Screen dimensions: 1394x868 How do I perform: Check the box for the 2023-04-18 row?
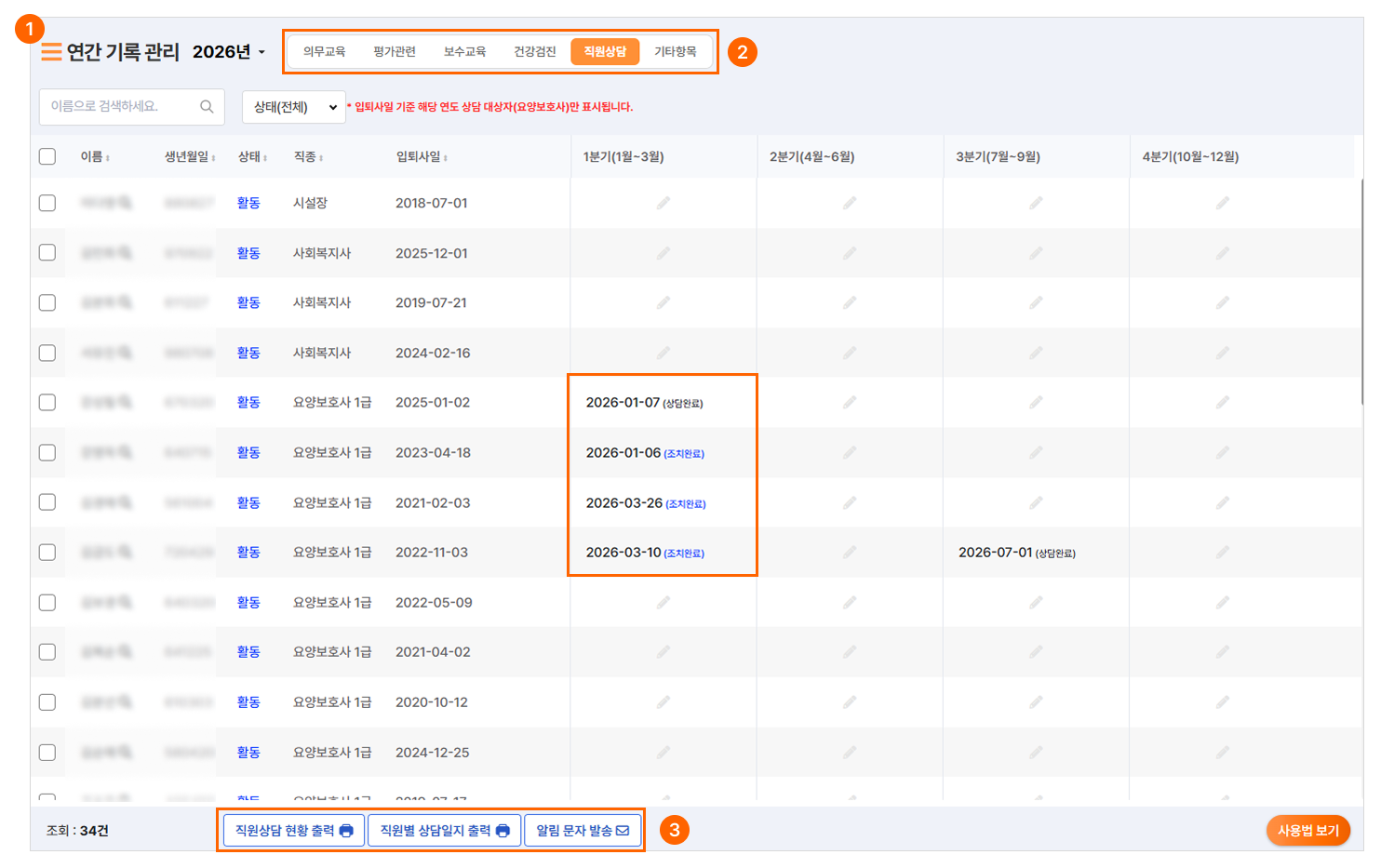[47, 452]
